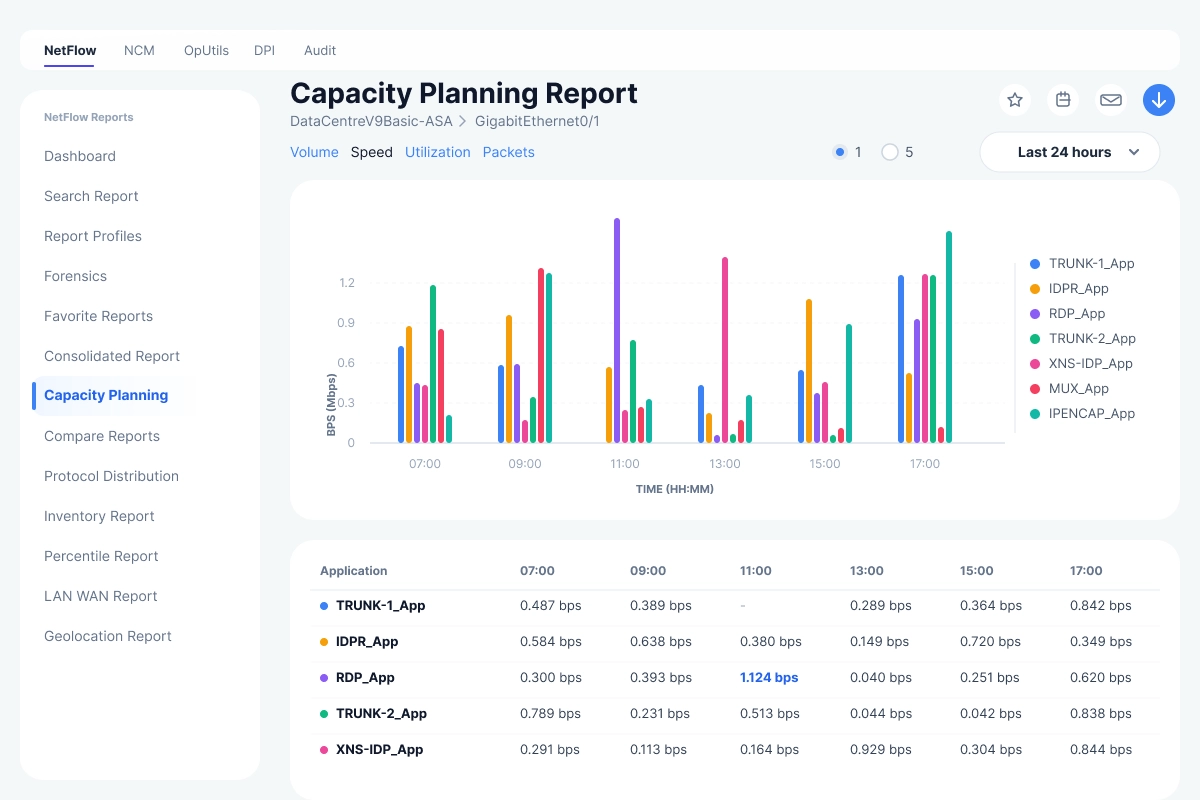Show the Speed view
This screenshot has height=800, width=1200.
coord(371,152)
